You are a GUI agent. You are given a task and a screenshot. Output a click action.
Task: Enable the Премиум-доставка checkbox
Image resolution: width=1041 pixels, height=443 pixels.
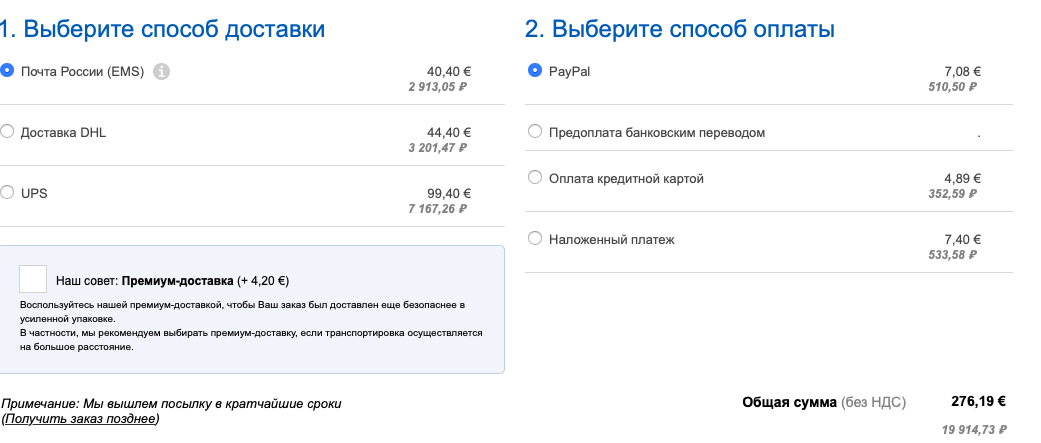pos(33,280)
